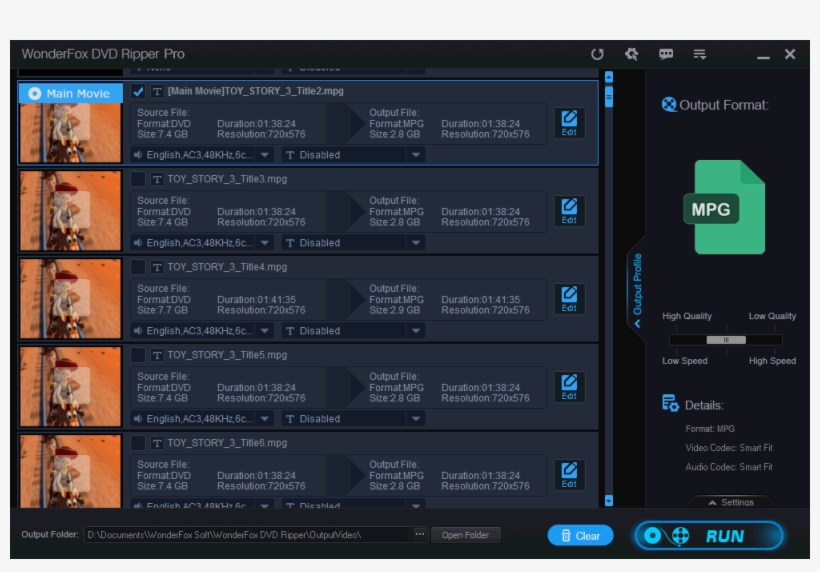Screen dimensions: 820x572
Task: Click the 'TOY_STORY_3_Title4.mpg' filename text
Action: tap(227, 267)
